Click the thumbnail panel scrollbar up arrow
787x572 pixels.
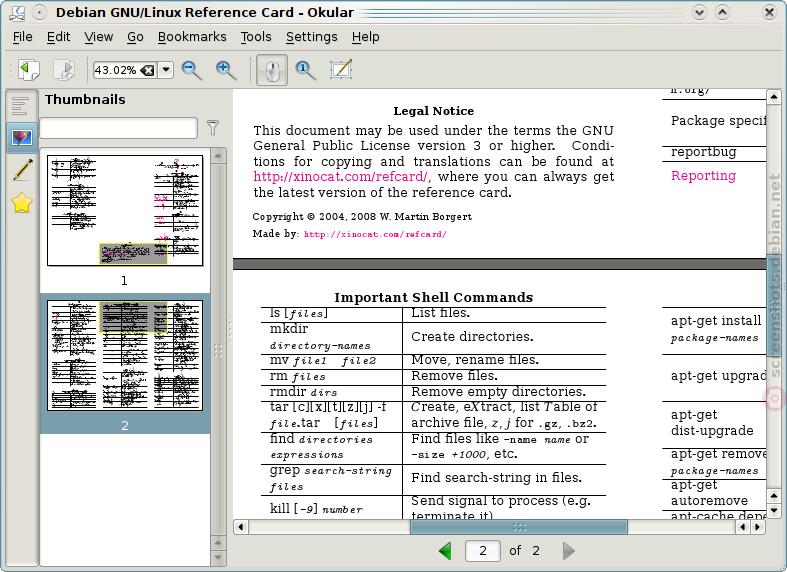coord(218,156)
